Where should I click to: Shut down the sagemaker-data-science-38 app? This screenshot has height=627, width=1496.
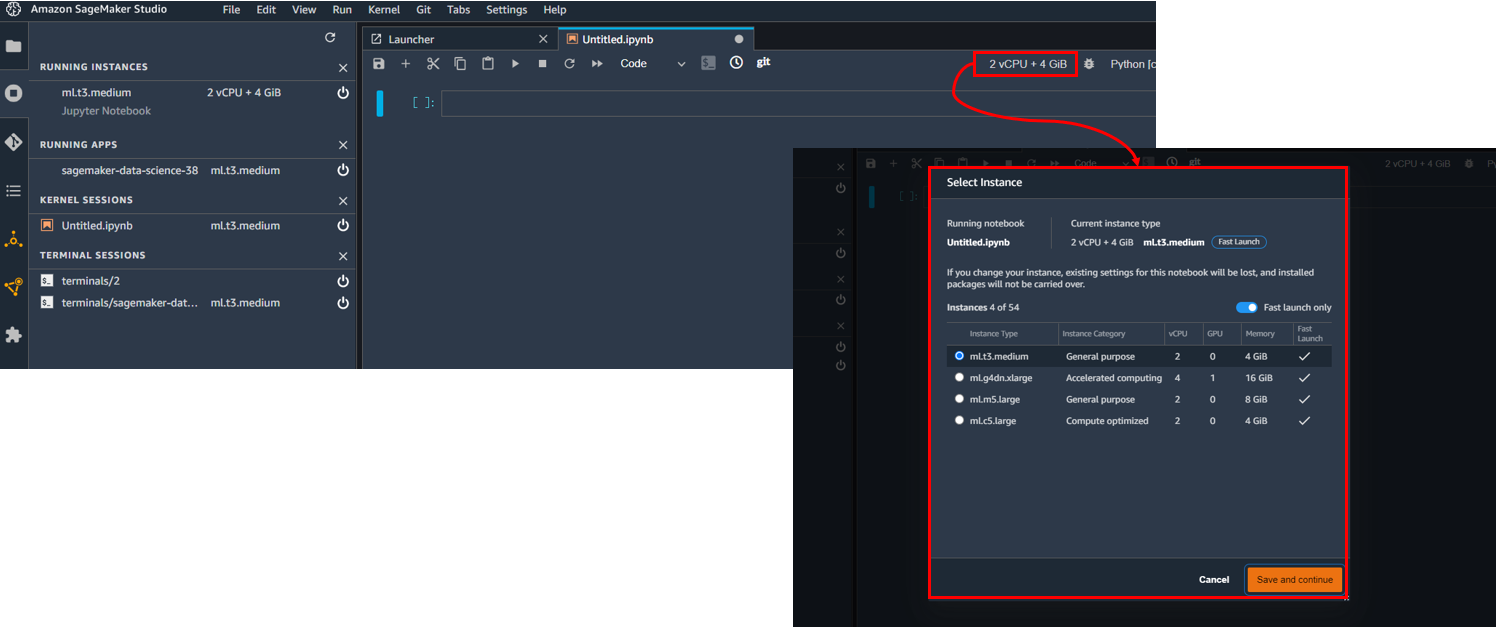click(x=343, y=170)
